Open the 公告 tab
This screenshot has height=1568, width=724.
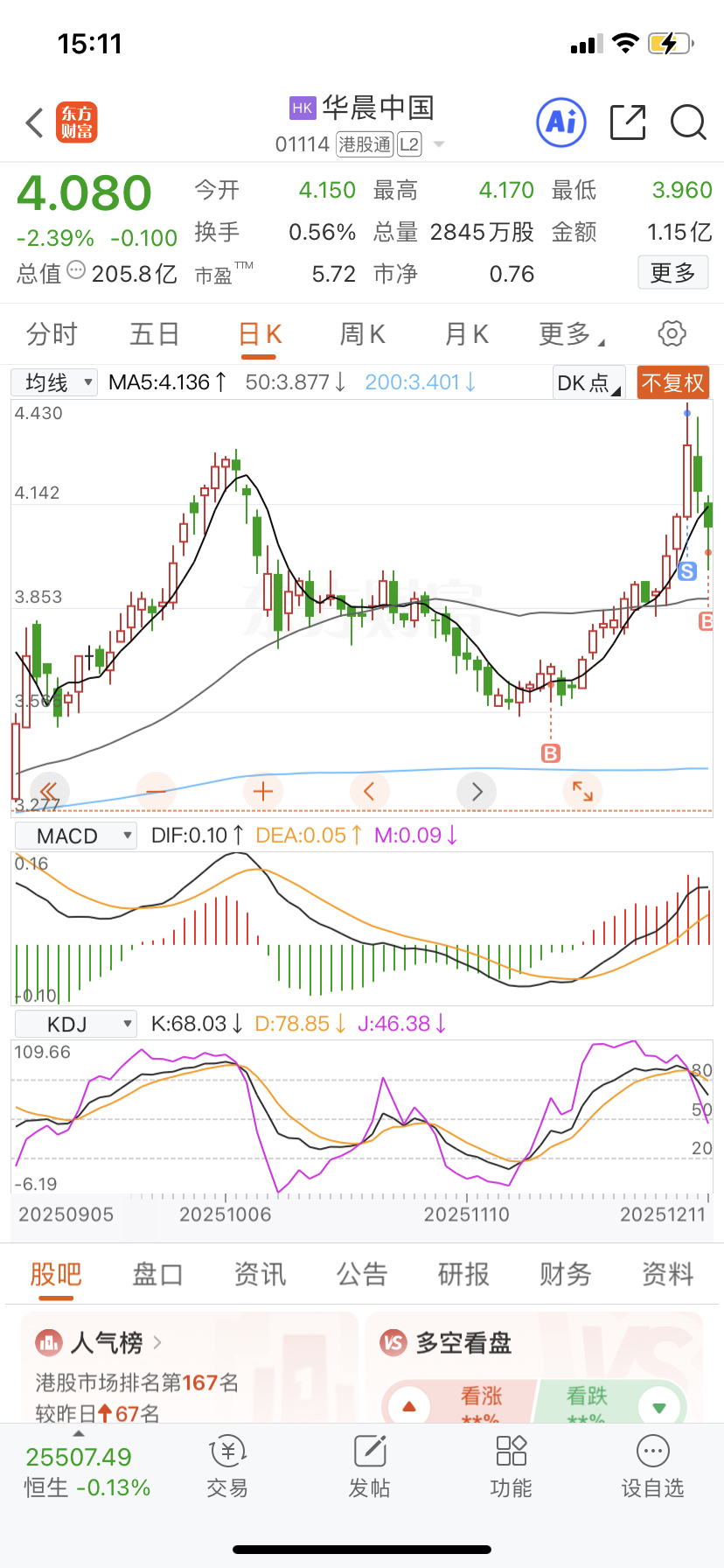(x=362, y=1274)
